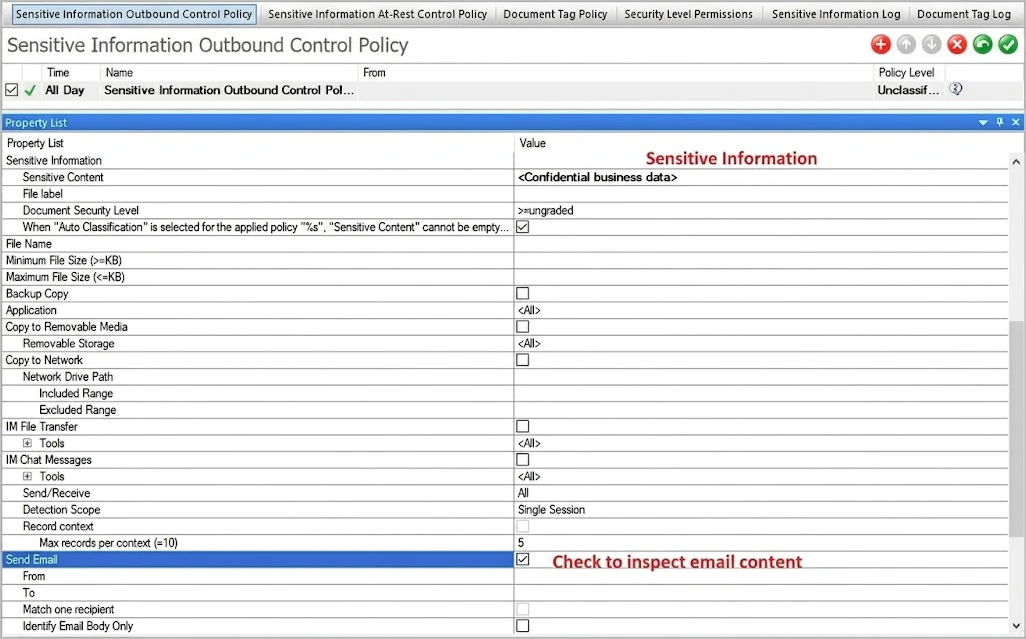Screen dimensions: 1026x639
Task: Select the Send Email property row
Action: coord(258,559)
